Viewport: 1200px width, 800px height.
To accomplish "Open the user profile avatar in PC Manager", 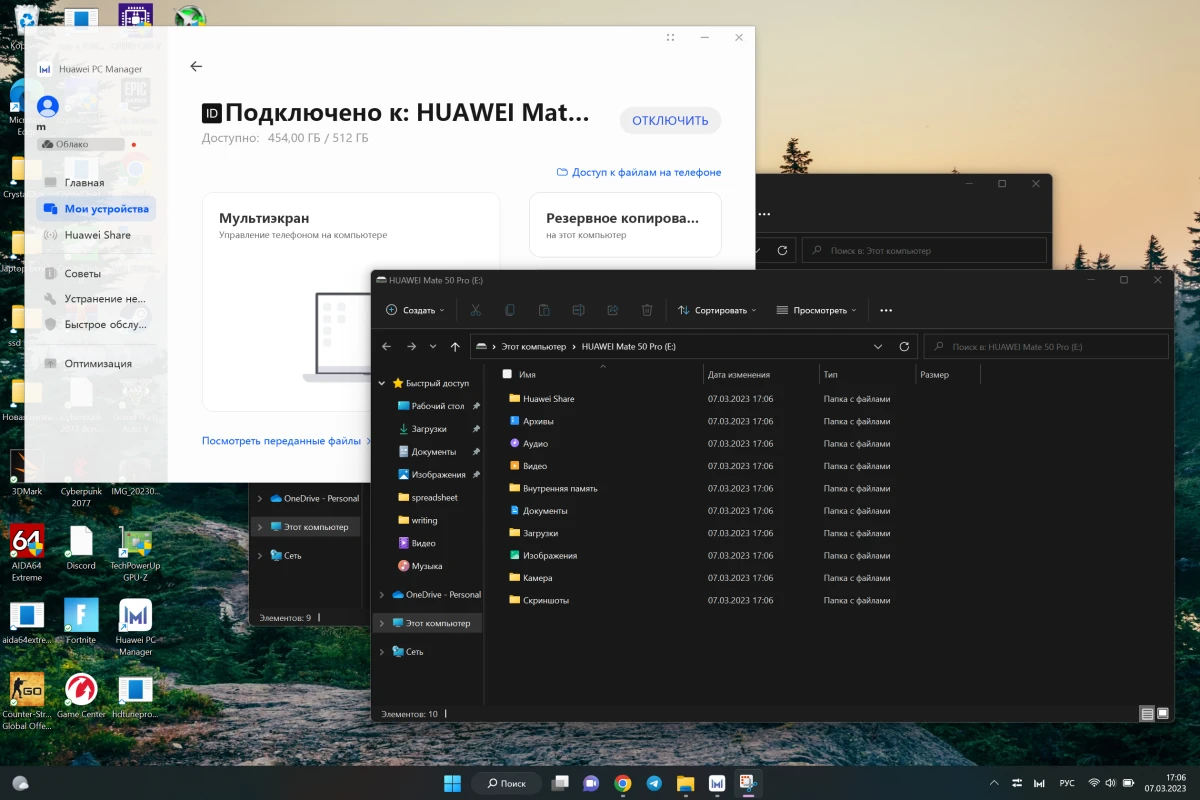I will click(x=47, y=106).
